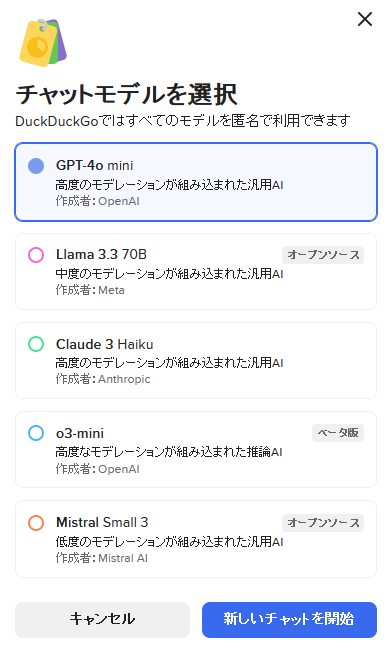Screen dimensions: 391x646
Task: Click the colored tags icon at the top
Action: click(x=43, y=42)
